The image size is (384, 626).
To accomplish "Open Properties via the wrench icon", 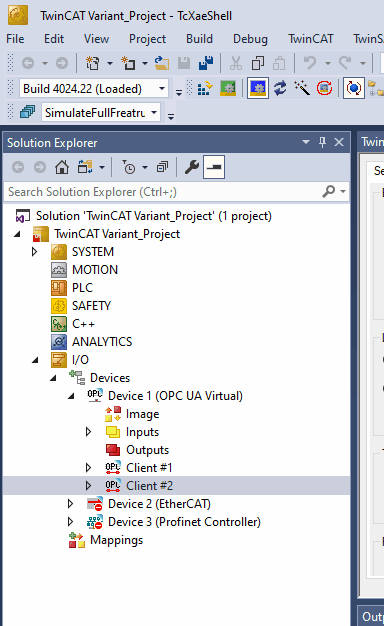I will click(192, 167).
